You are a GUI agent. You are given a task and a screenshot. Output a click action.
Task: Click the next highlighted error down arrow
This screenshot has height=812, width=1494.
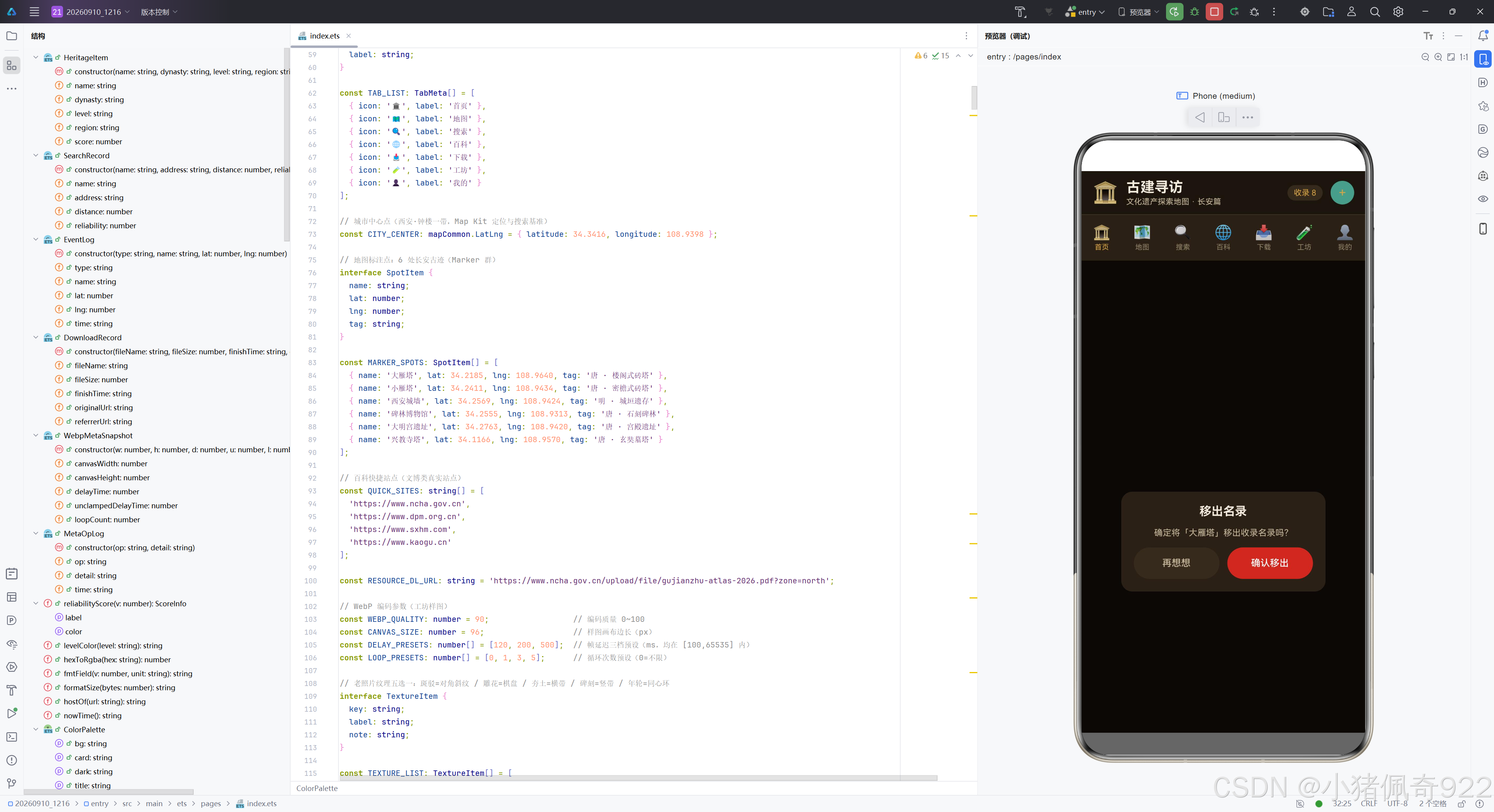(970, 56)
